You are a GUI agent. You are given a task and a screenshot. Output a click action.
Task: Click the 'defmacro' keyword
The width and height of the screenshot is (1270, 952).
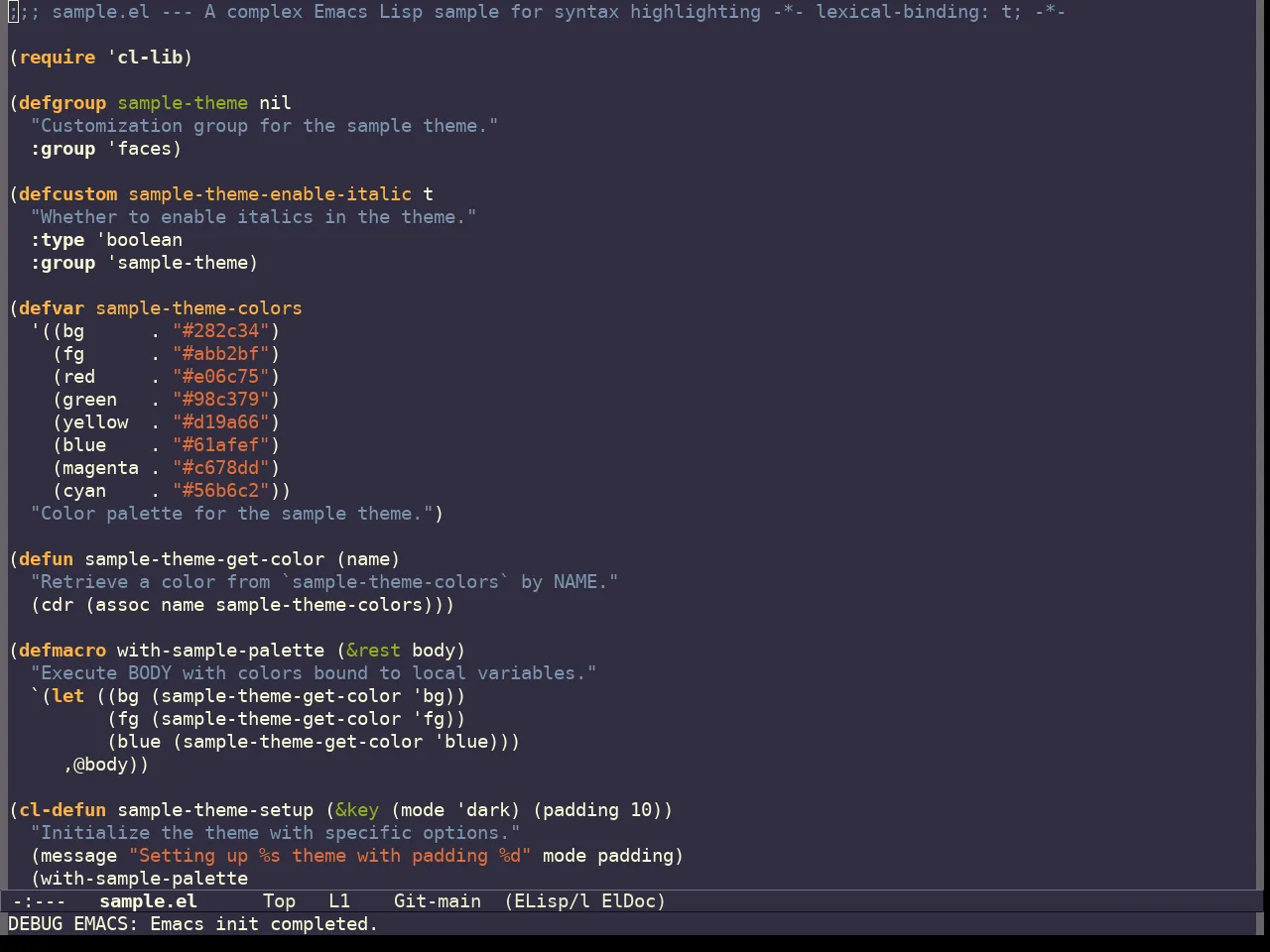tap(63, 651)
